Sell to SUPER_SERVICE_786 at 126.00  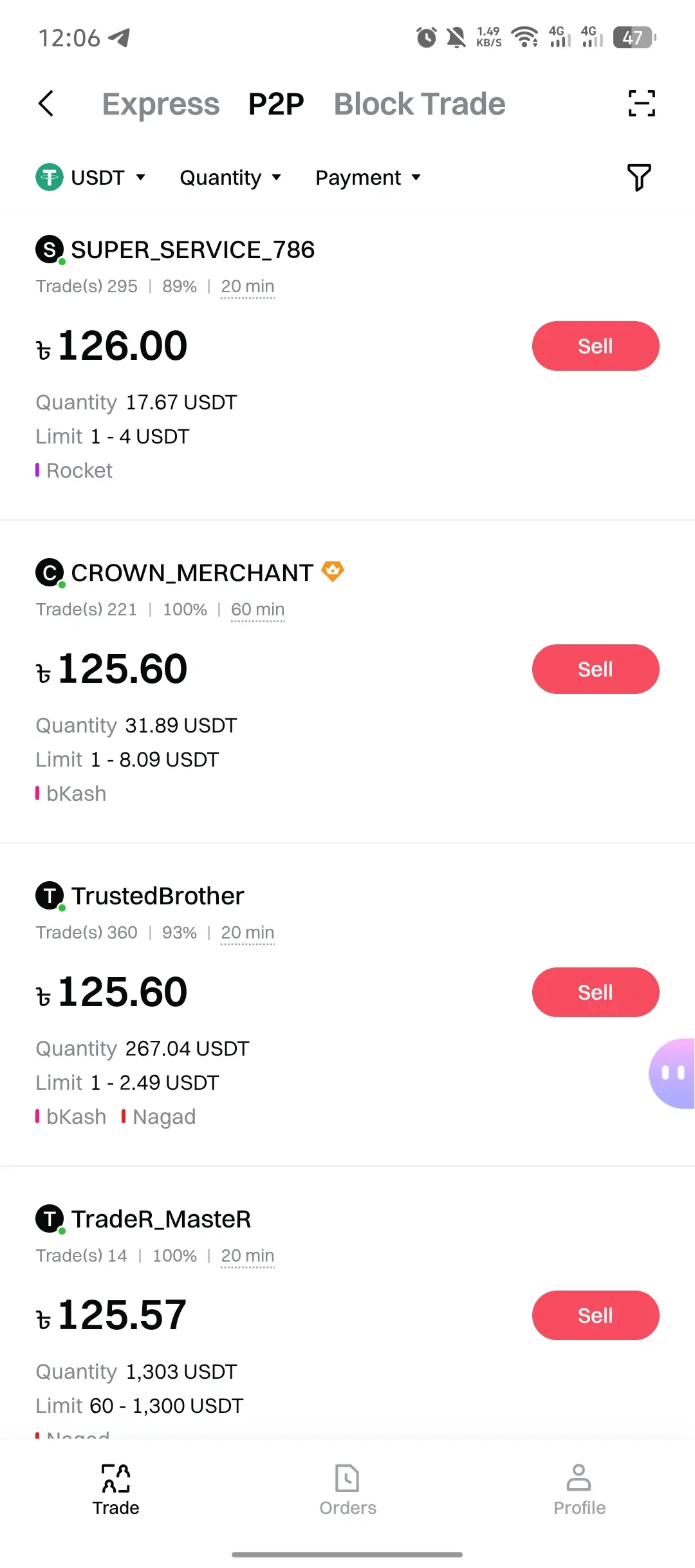(595, 346)
